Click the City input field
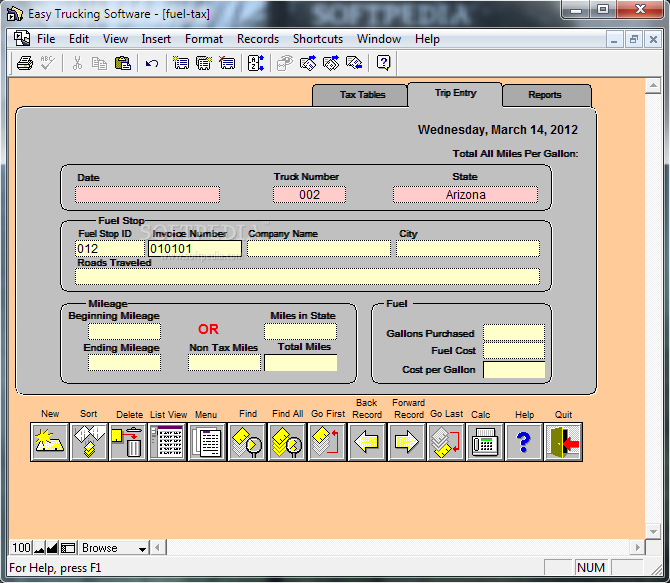670x583 pixels. coord(468,249)
